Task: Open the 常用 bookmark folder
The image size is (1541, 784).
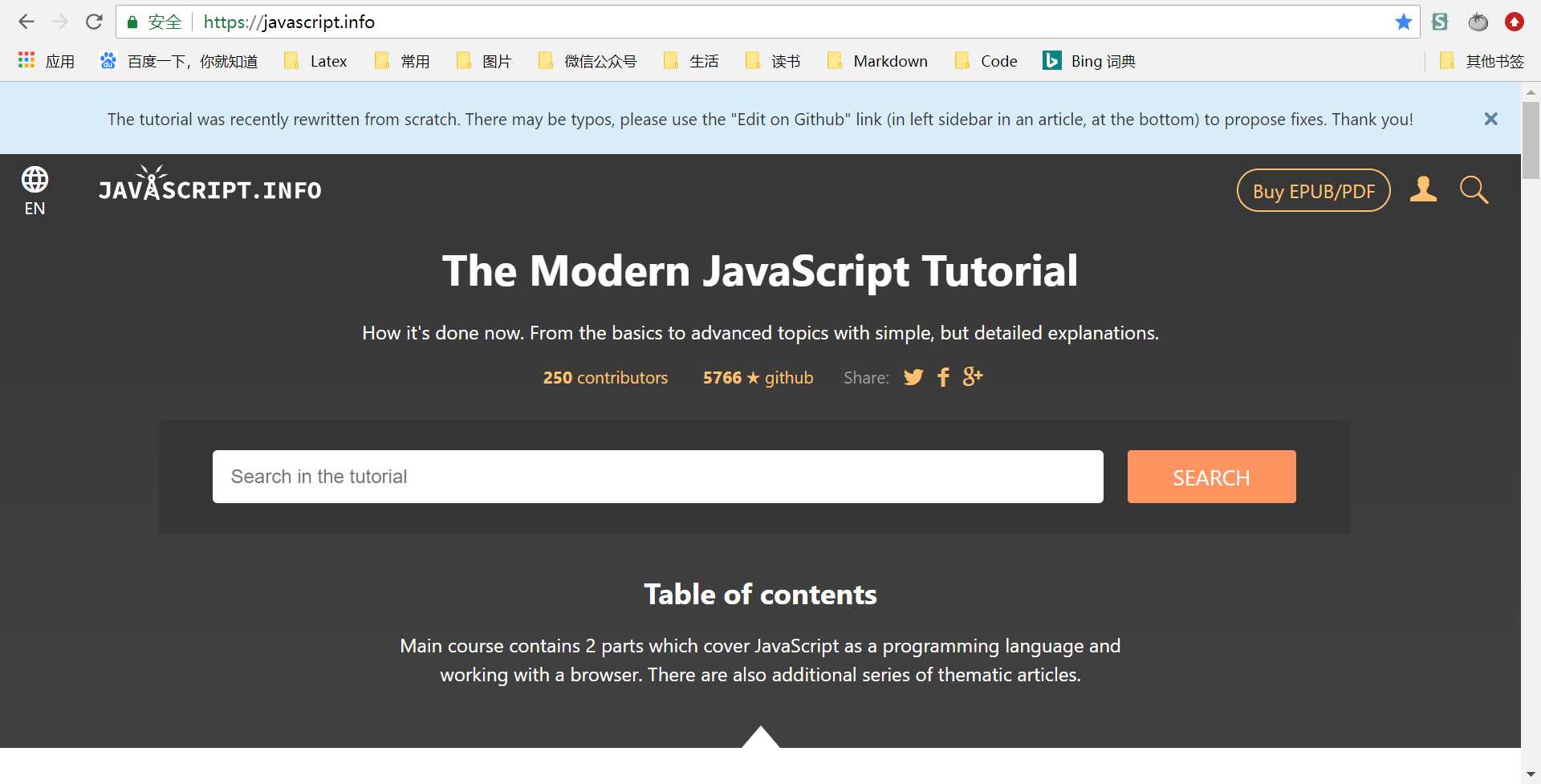Action: (x=402, y=61)
